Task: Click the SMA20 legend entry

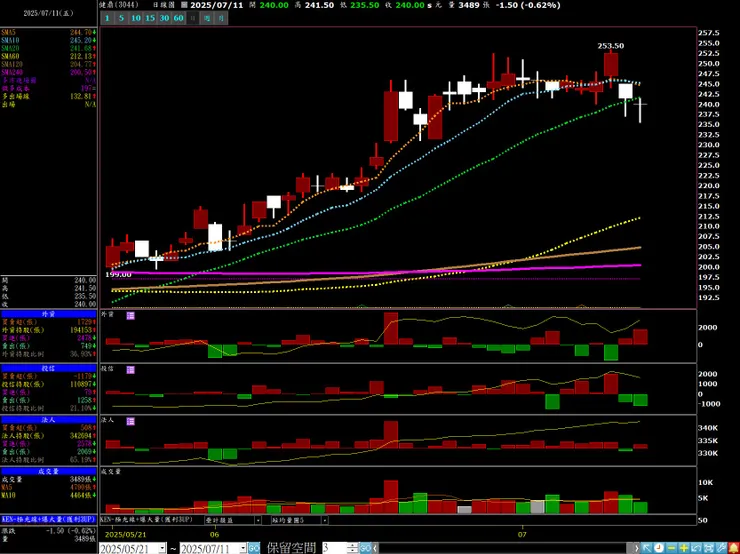Action: click(x=49, y=49)
